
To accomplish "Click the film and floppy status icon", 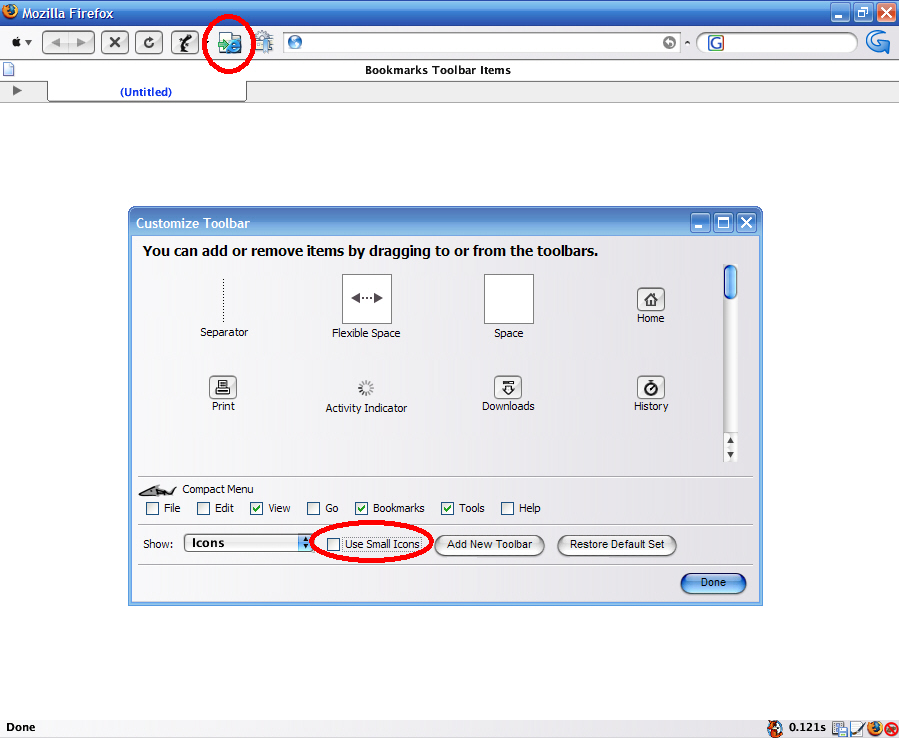I will click(839, 728).
